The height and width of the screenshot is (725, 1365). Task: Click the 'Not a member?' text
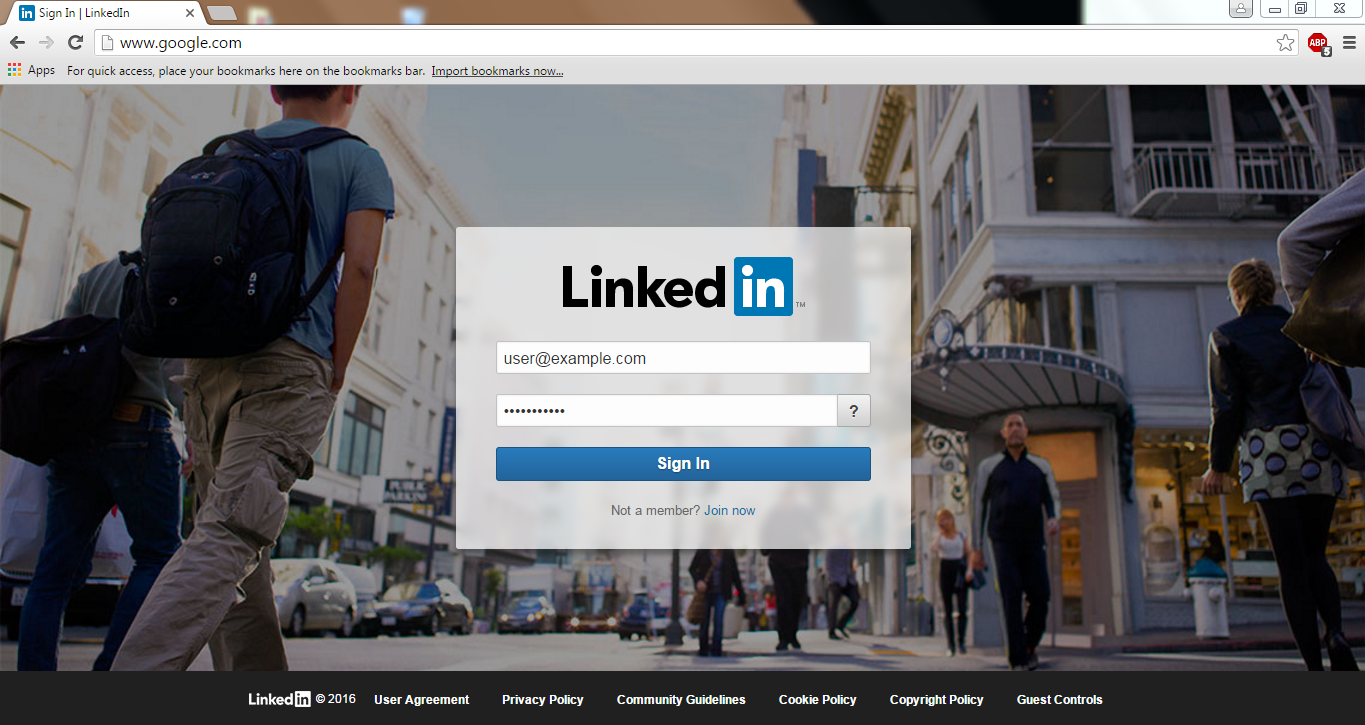[656, 510]
